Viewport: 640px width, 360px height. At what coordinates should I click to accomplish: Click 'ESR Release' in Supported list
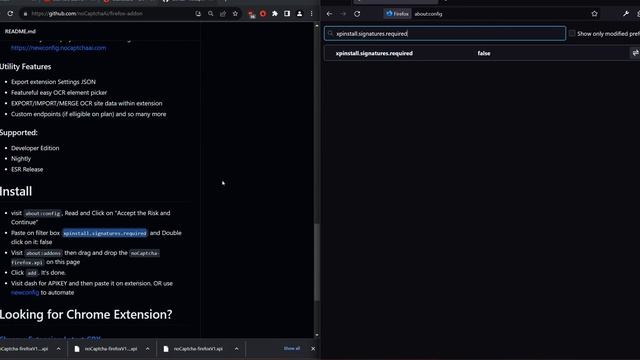tap(27, 169)
